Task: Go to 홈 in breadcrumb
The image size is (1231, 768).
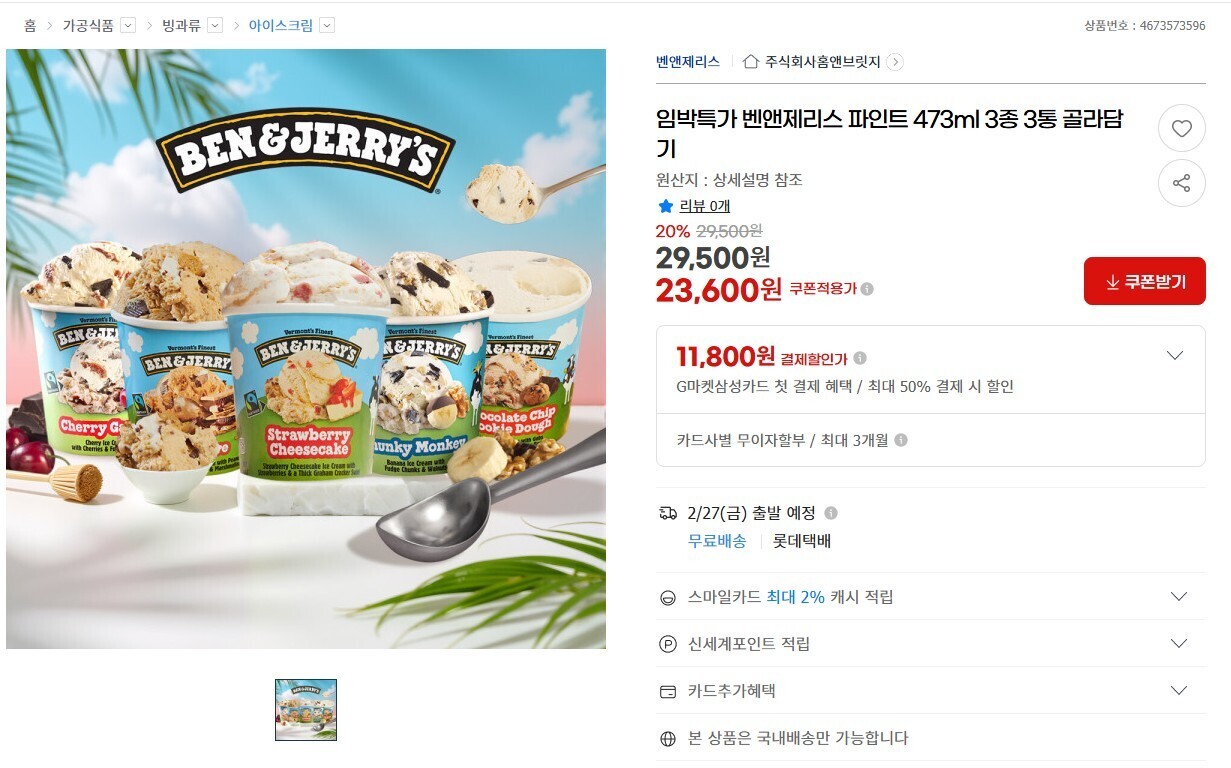Action: pos(30,26)
